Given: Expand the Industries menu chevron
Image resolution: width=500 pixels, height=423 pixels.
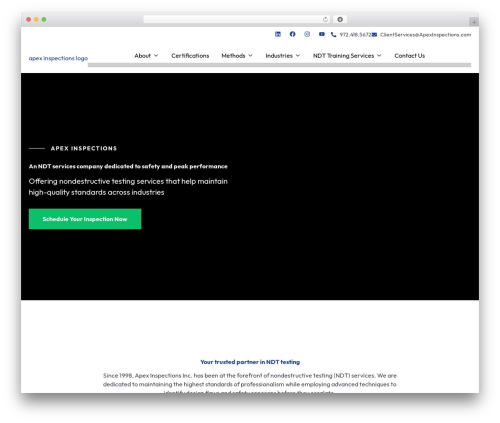Looking at the screenshot, I should 298,56.
